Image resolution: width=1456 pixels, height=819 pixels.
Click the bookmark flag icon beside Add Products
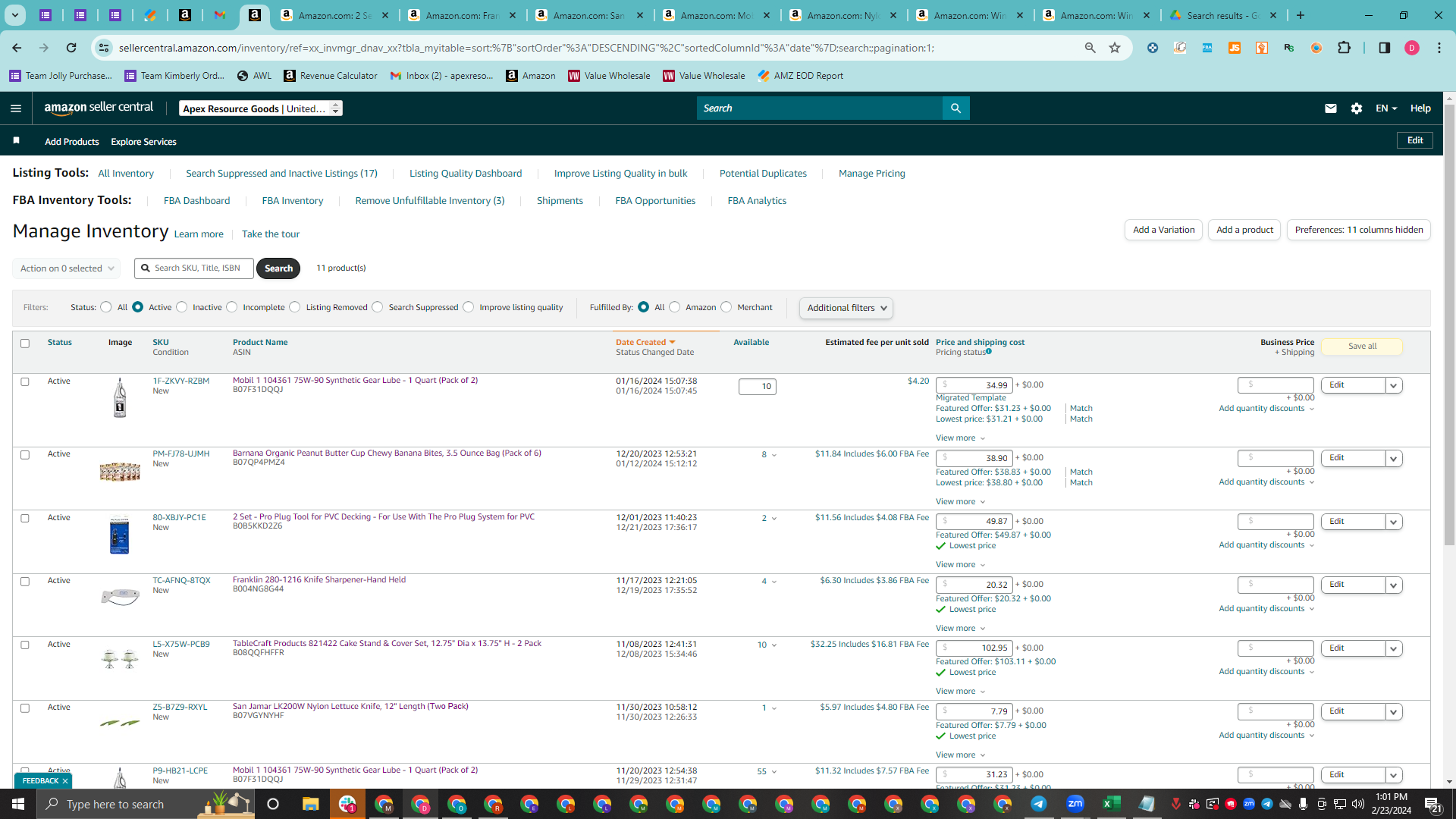(x=17, y=141)
